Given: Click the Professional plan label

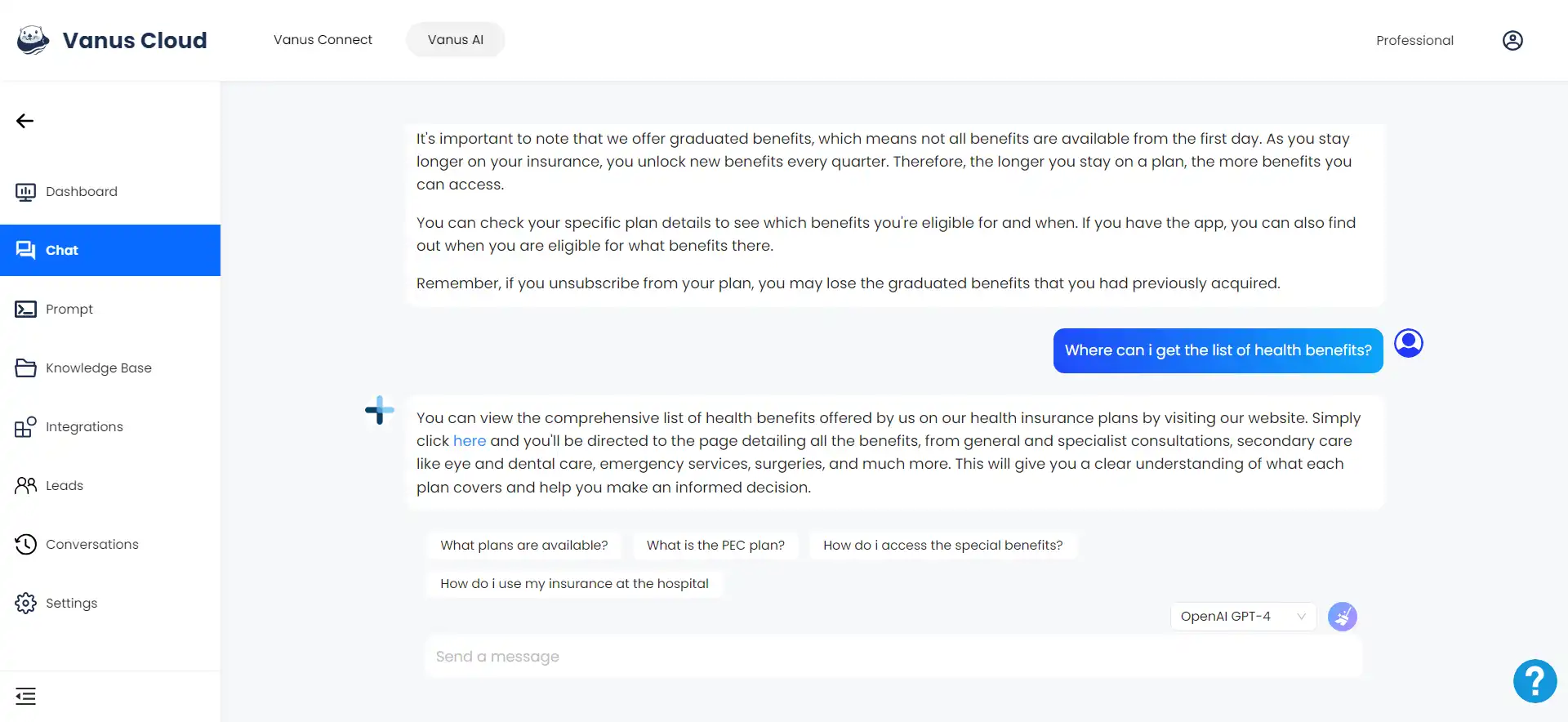Looking at the screenshot, I should (x=1414, y=40).
